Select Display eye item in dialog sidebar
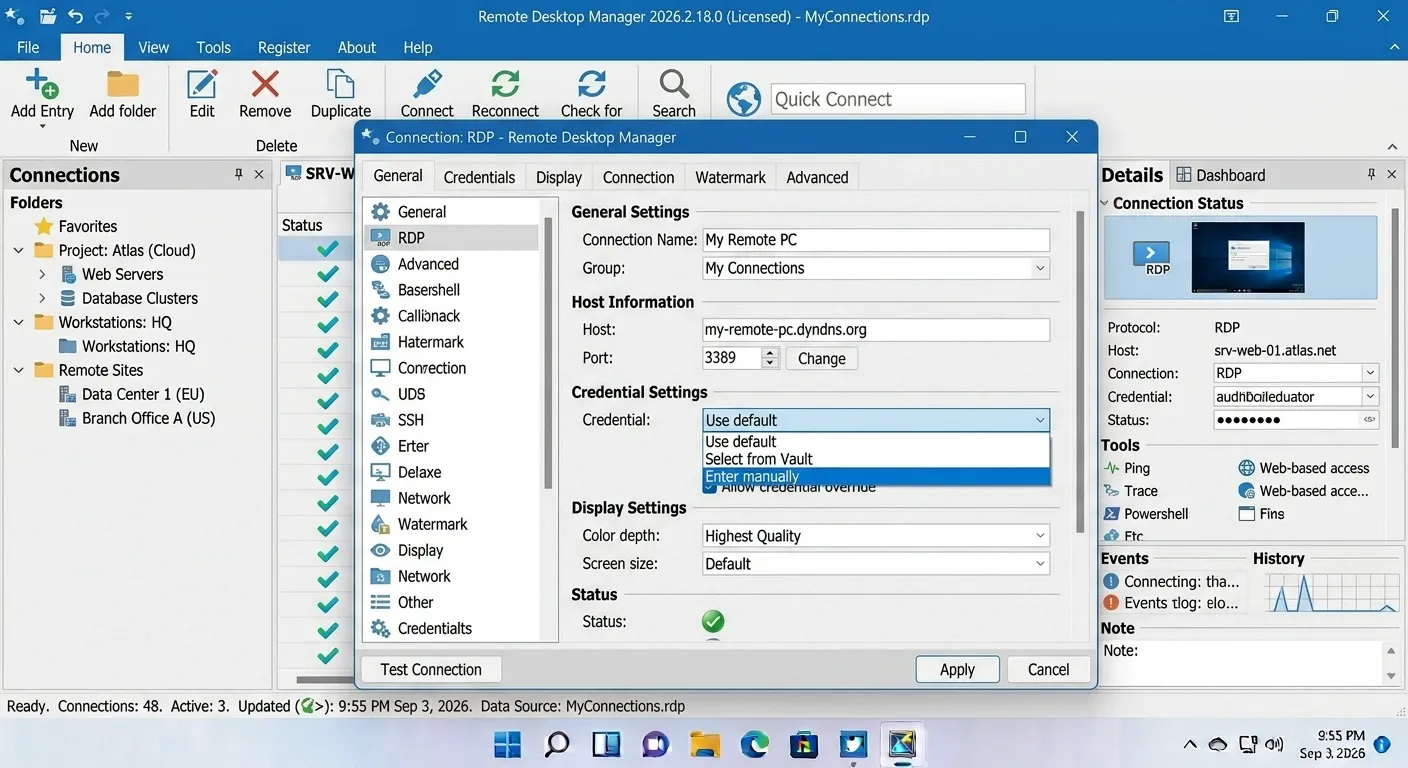The width and height of the screenshot is (1408, 768). [451, 550]
